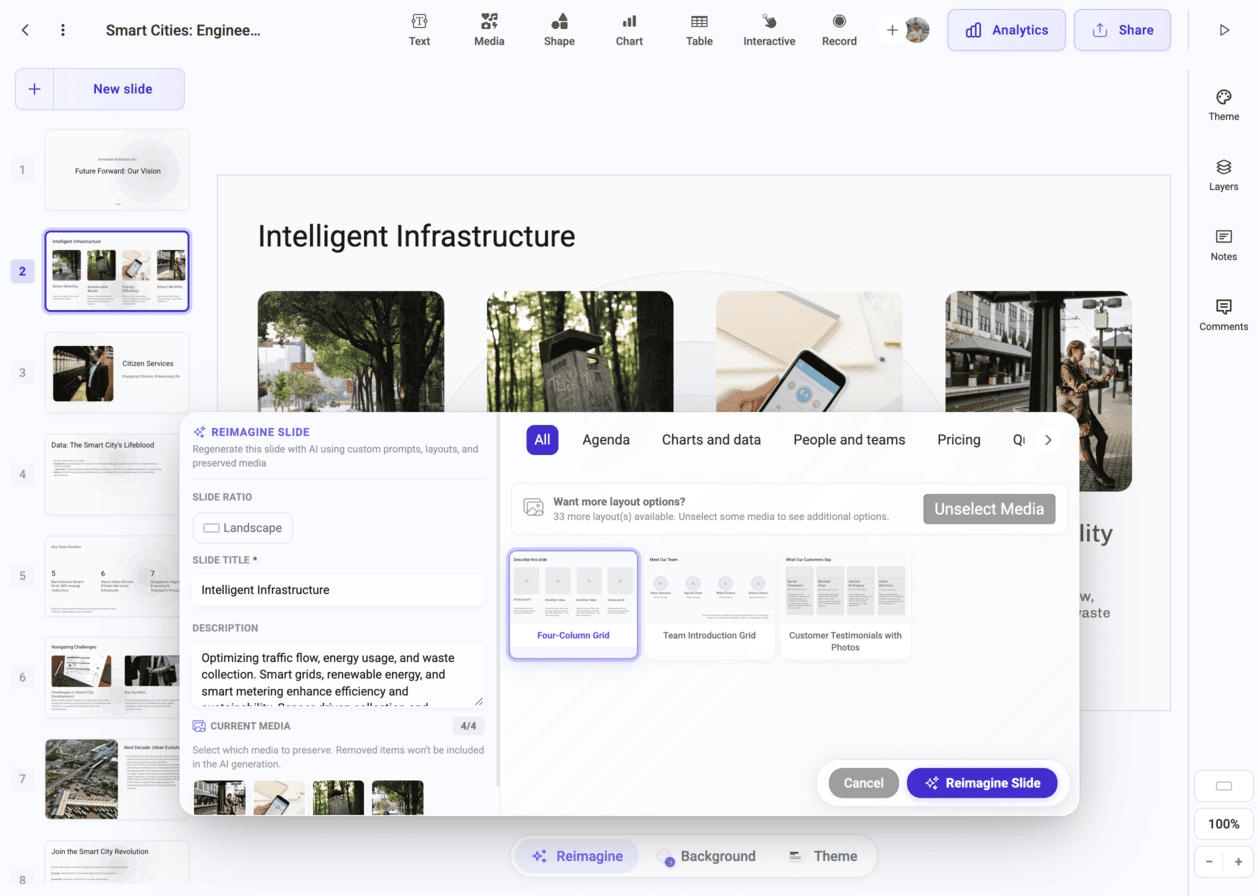Select the Four-Column Grid layout
This screenshot has height=896, width=1259.
point(573,603)
